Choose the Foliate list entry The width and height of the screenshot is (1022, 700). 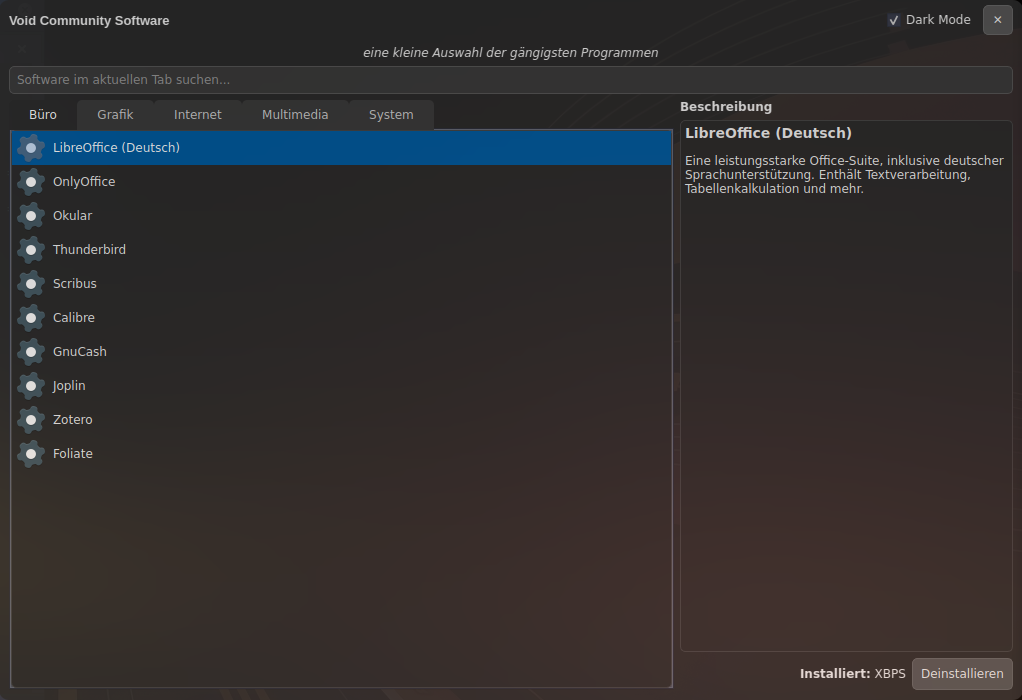[x=73, y=454]
